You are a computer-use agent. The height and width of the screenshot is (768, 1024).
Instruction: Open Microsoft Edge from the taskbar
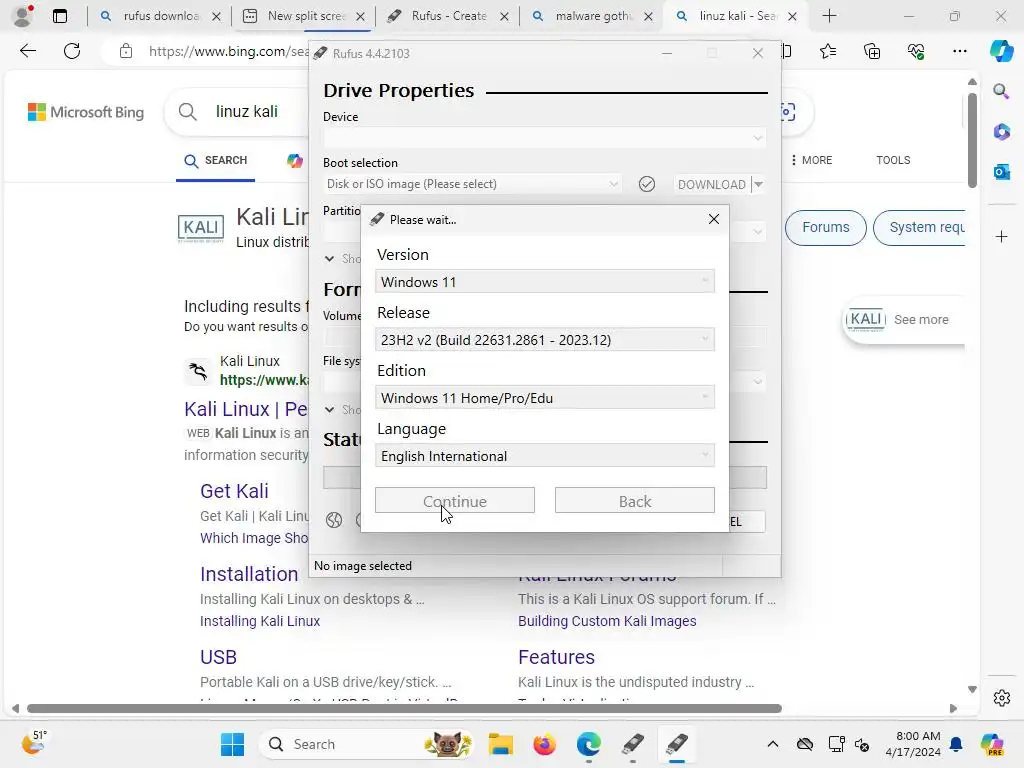click(588, 744)
